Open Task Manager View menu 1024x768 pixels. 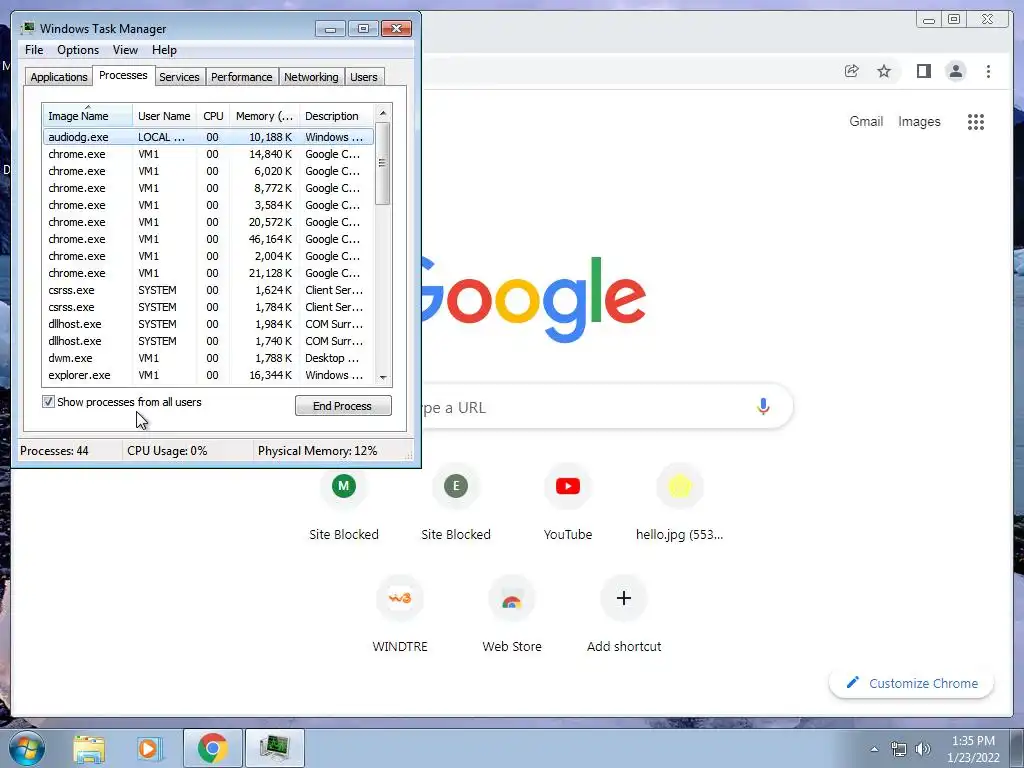125,50
